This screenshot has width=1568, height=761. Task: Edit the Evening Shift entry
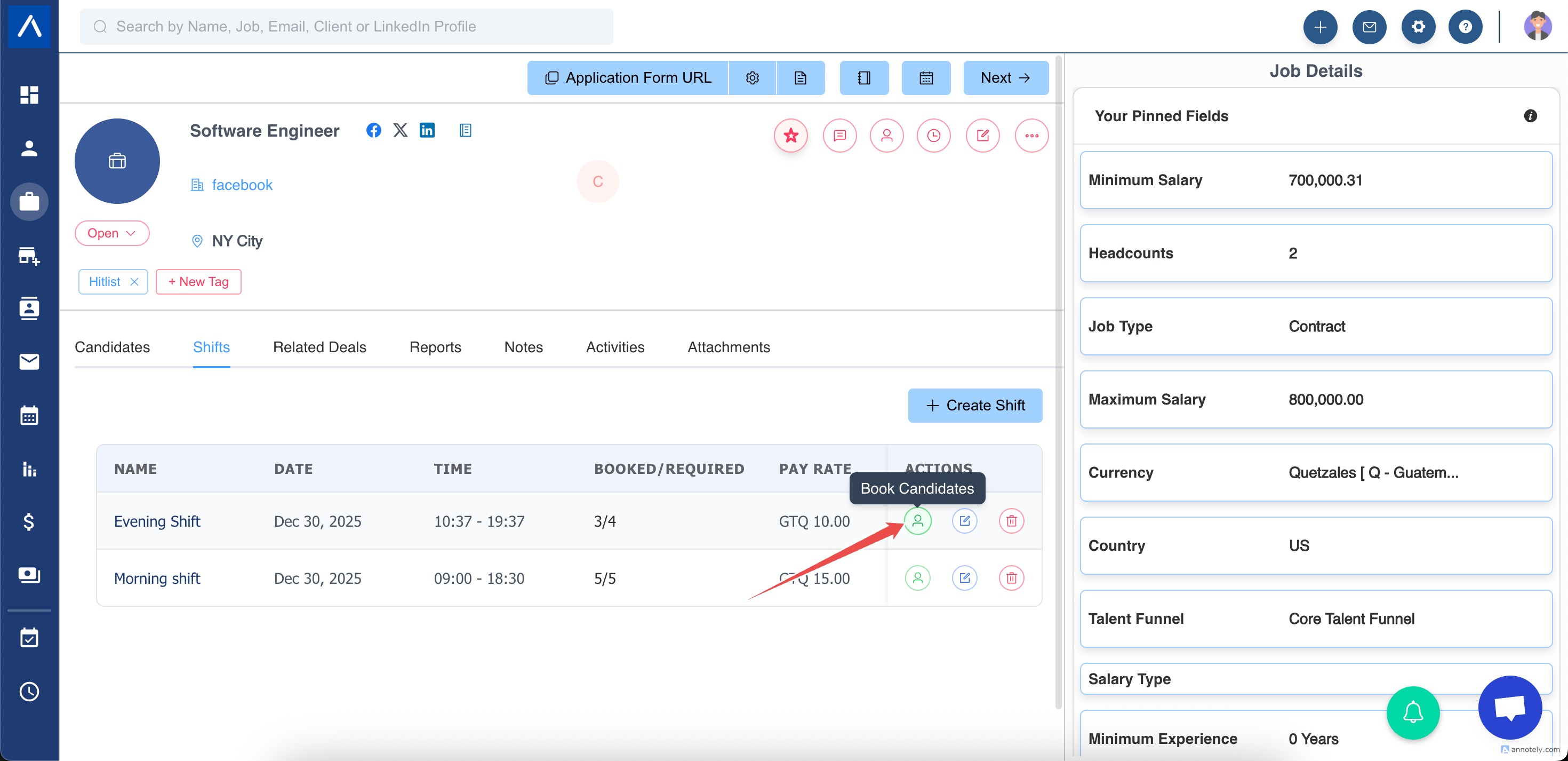point(964,521)
